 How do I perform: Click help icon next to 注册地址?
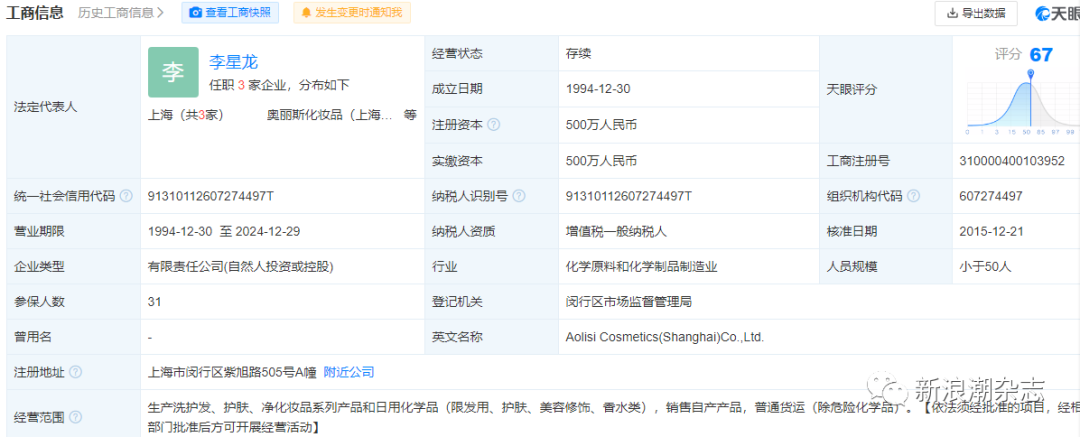click(x=75, y=372)
